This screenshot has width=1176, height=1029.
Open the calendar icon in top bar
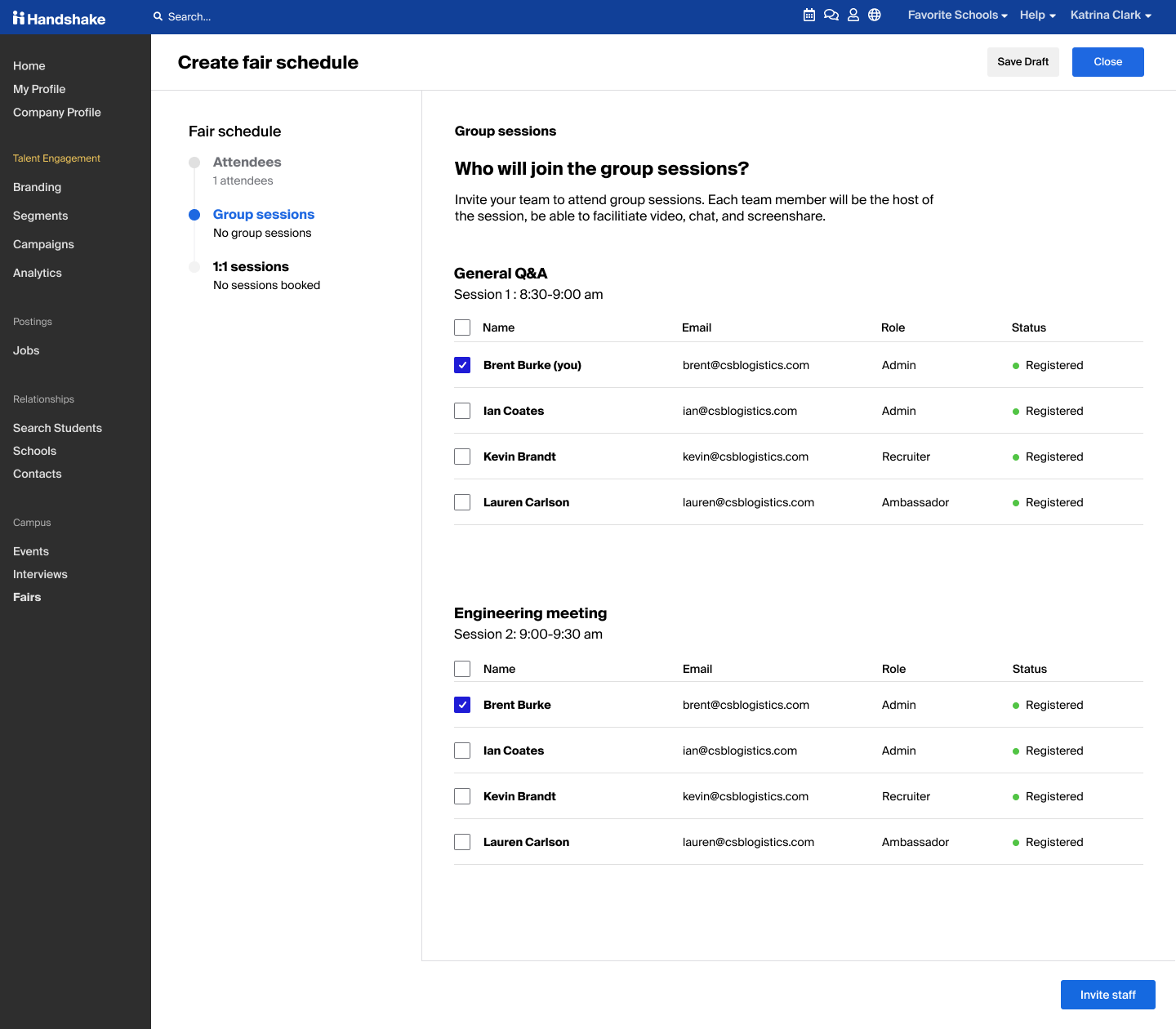click(809, 15)
